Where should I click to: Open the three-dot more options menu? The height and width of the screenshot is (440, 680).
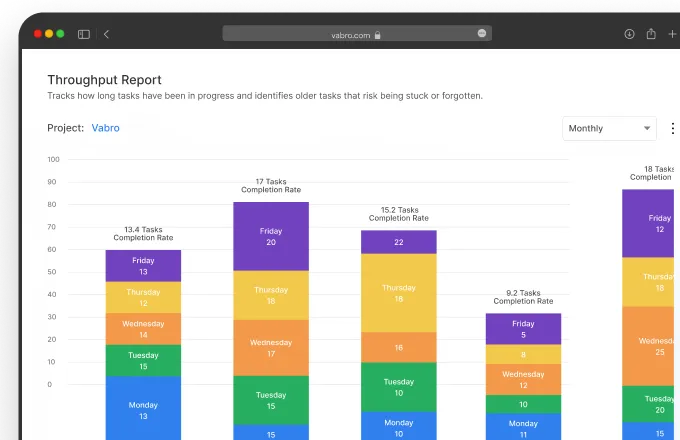pyautogui.click(x=672, y=128)
